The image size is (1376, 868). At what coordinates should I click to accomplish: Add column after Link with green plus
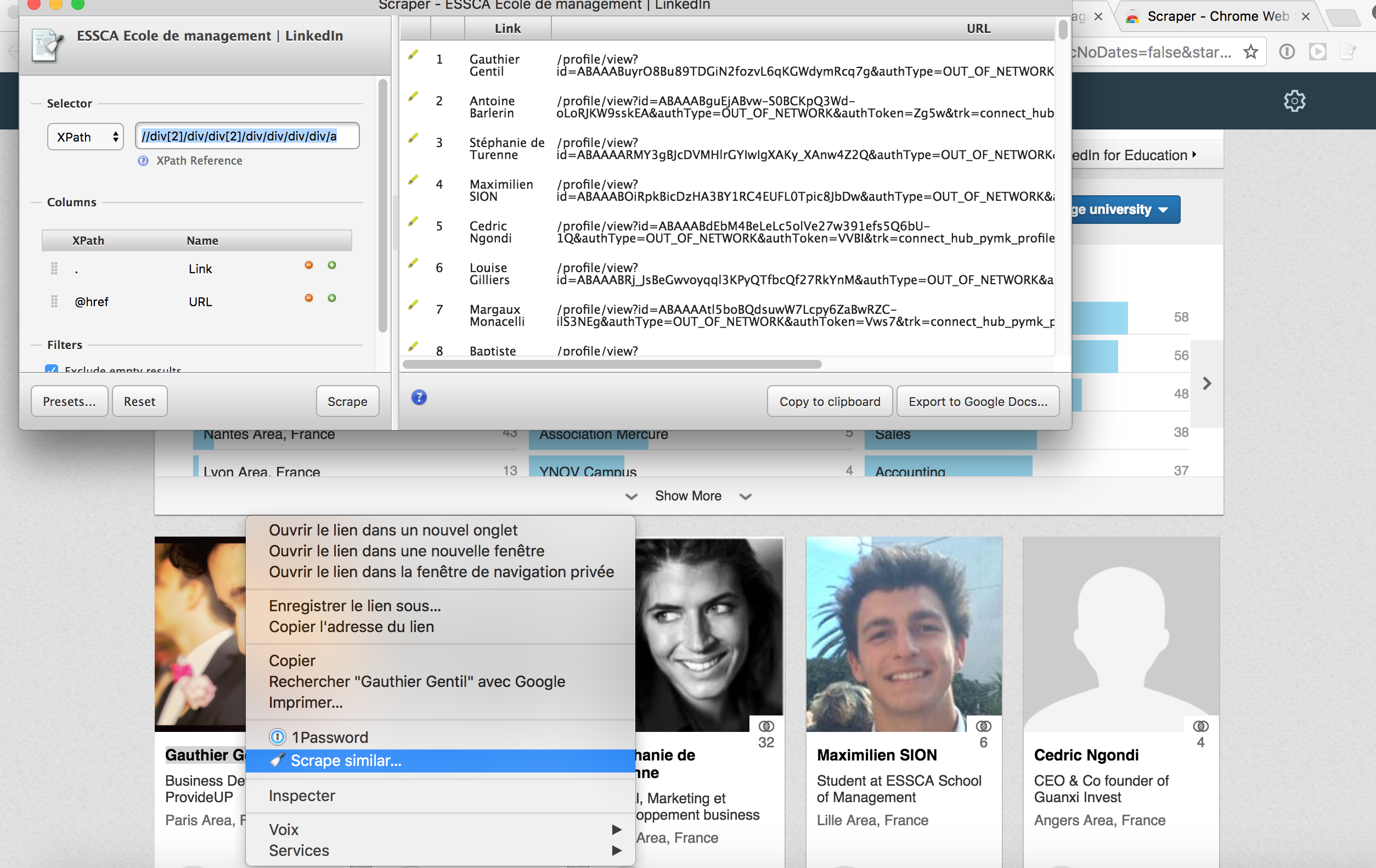click(332, 265)
